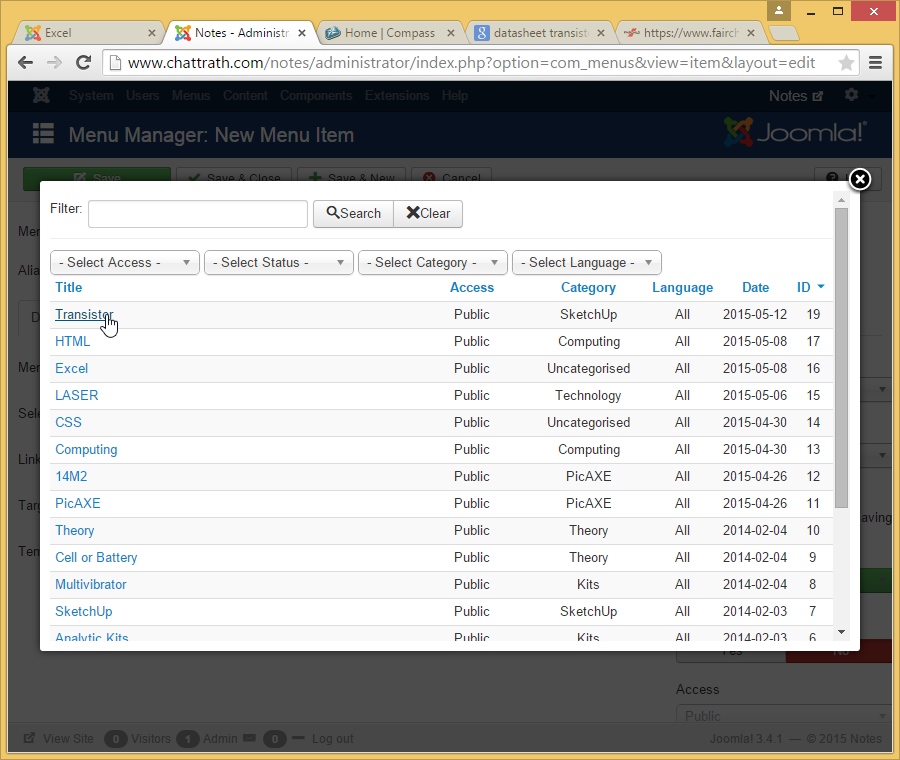Open Chrome hamburger menu

(x=876, y=63)
